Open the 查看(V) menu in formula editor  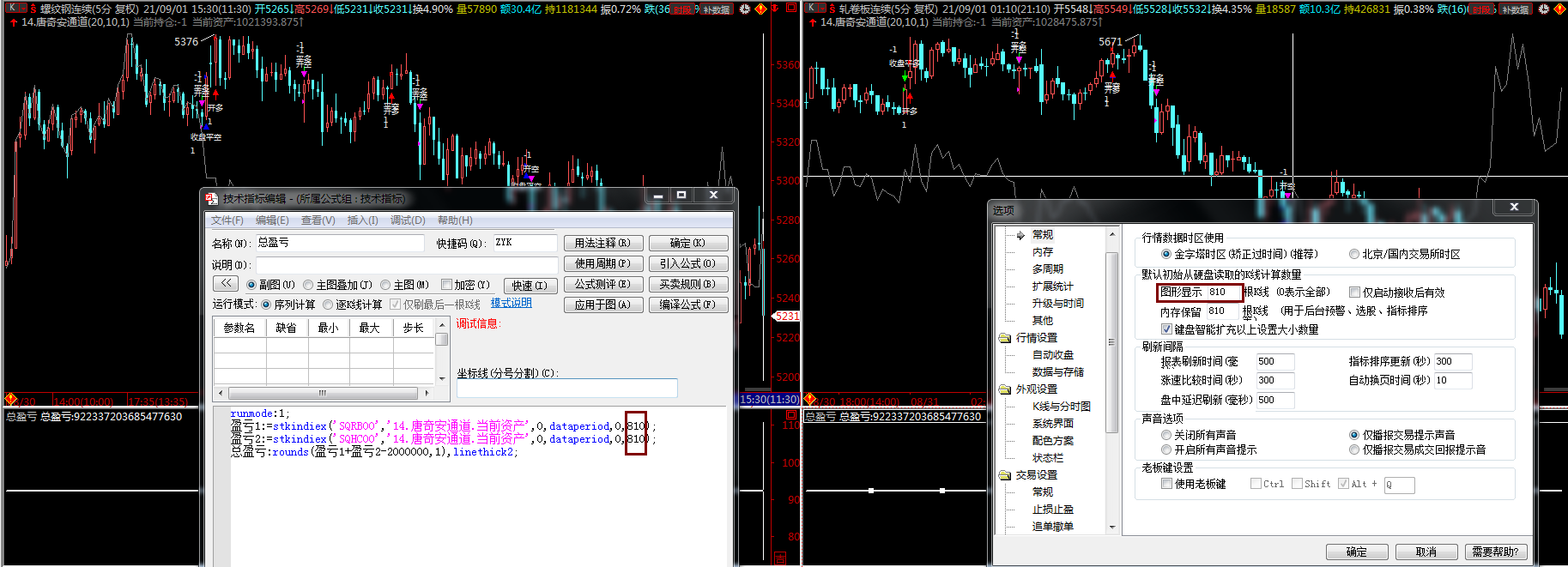pyautogui.click(x=318, y=220)
